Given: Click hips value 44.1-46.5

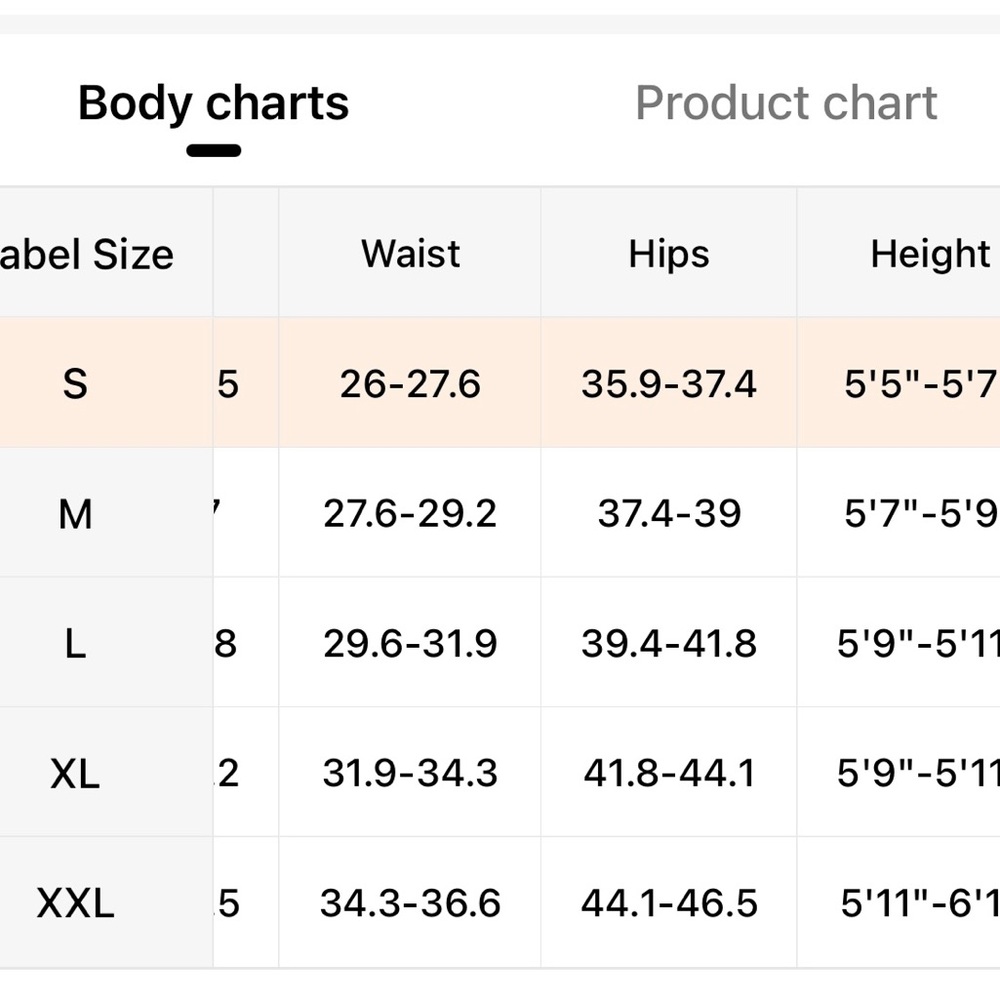Looking at the screenshot, I should (668, 903).
